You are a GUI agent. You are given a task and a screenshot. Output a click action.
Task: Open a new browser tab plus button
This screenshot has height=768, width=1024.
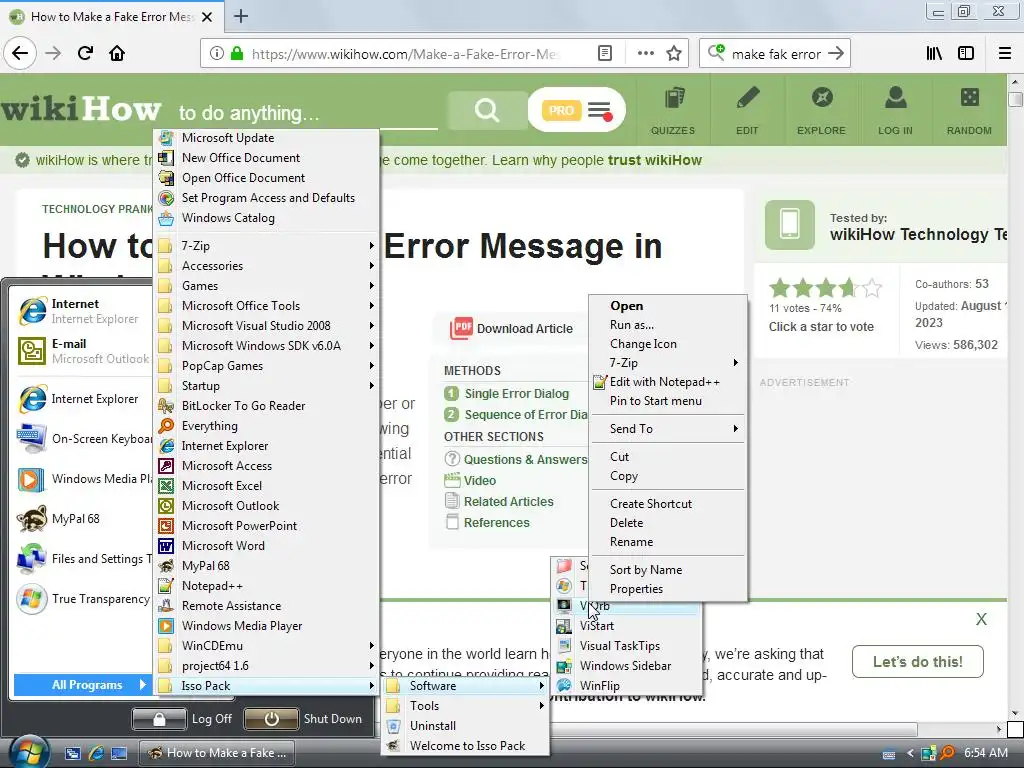click(x=241, y=16)
